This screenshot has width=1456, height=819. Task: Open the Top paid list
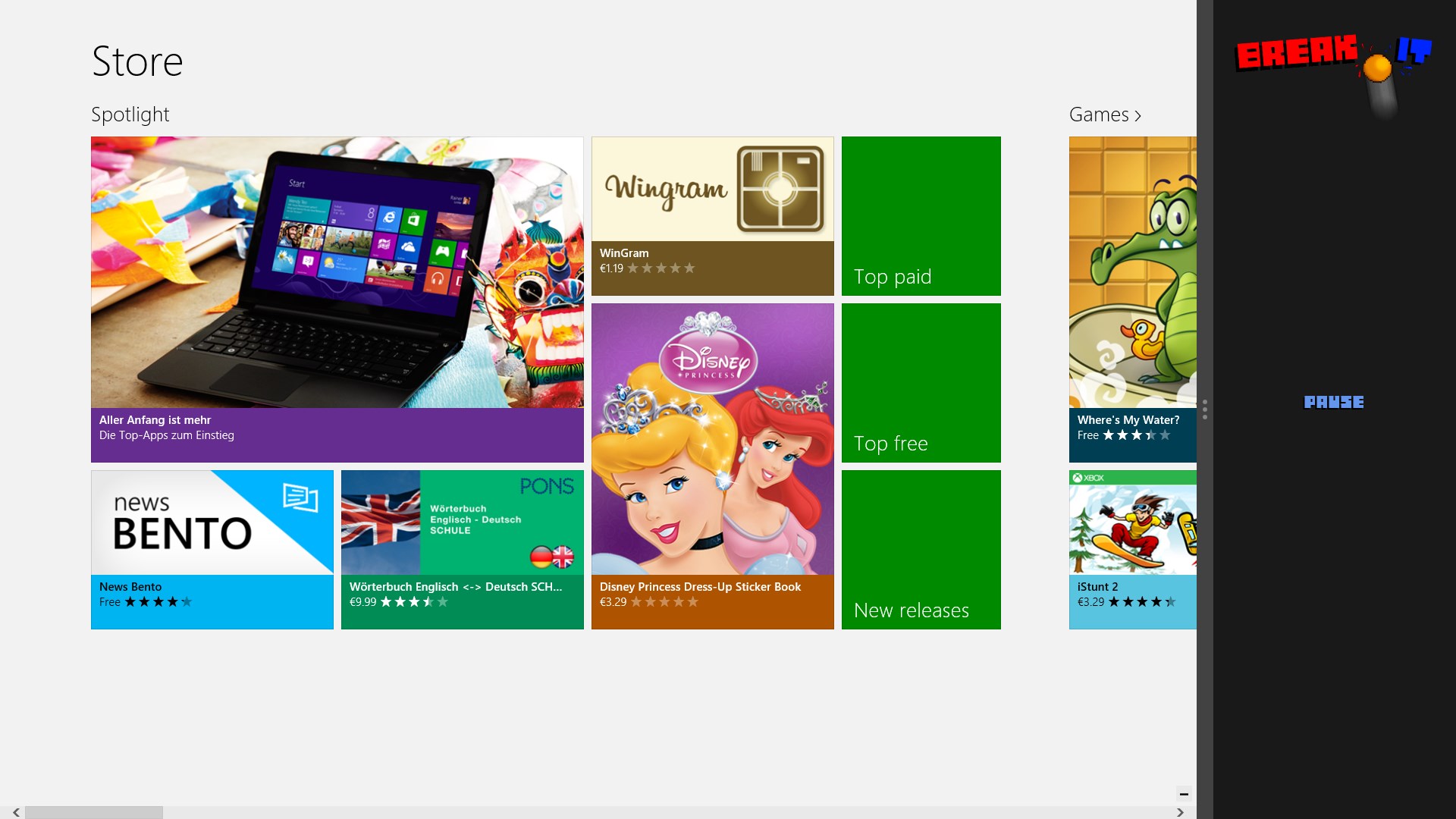point(921,216)
